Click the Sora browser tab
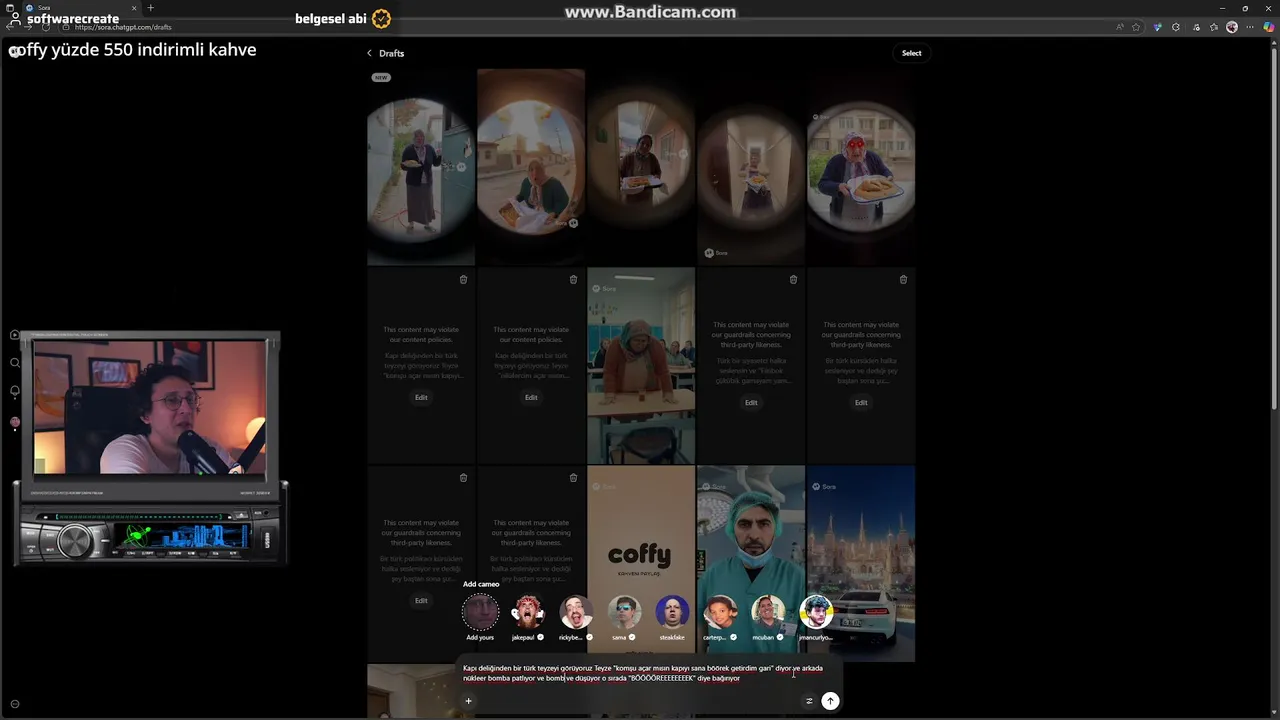Screen dimensions: 1280x720 pos(82,8)
